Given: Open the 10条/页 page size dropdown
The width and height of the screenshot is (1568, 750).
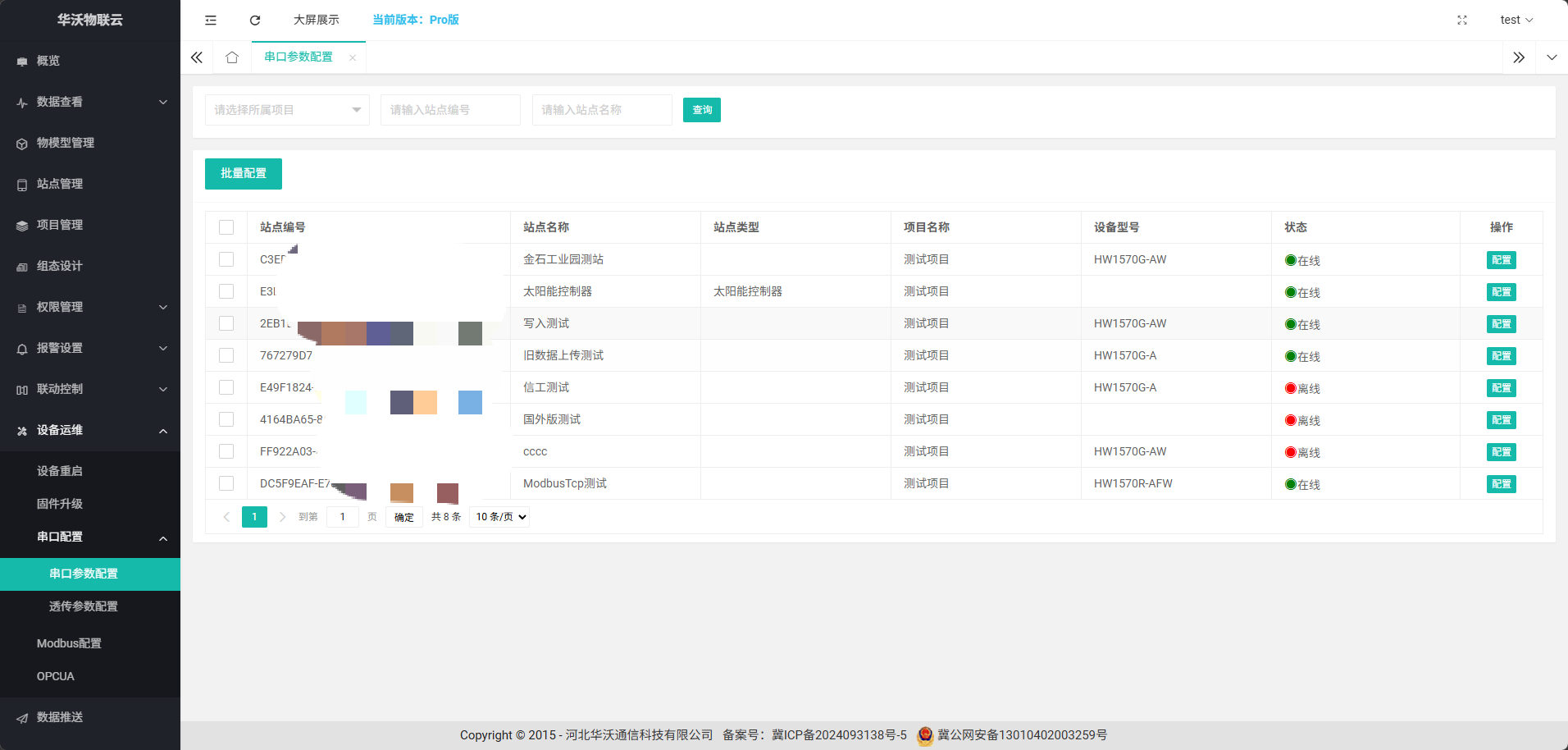Looking at the screenshot, I should (499, 516).
